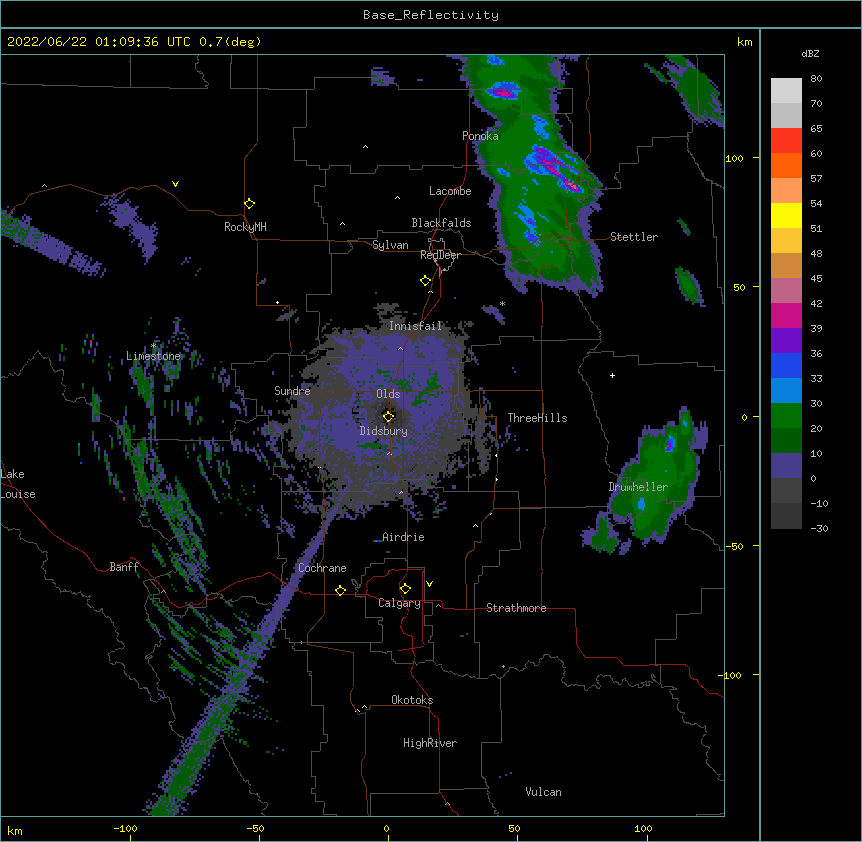Click the Lake Louise label

(18, 484)
